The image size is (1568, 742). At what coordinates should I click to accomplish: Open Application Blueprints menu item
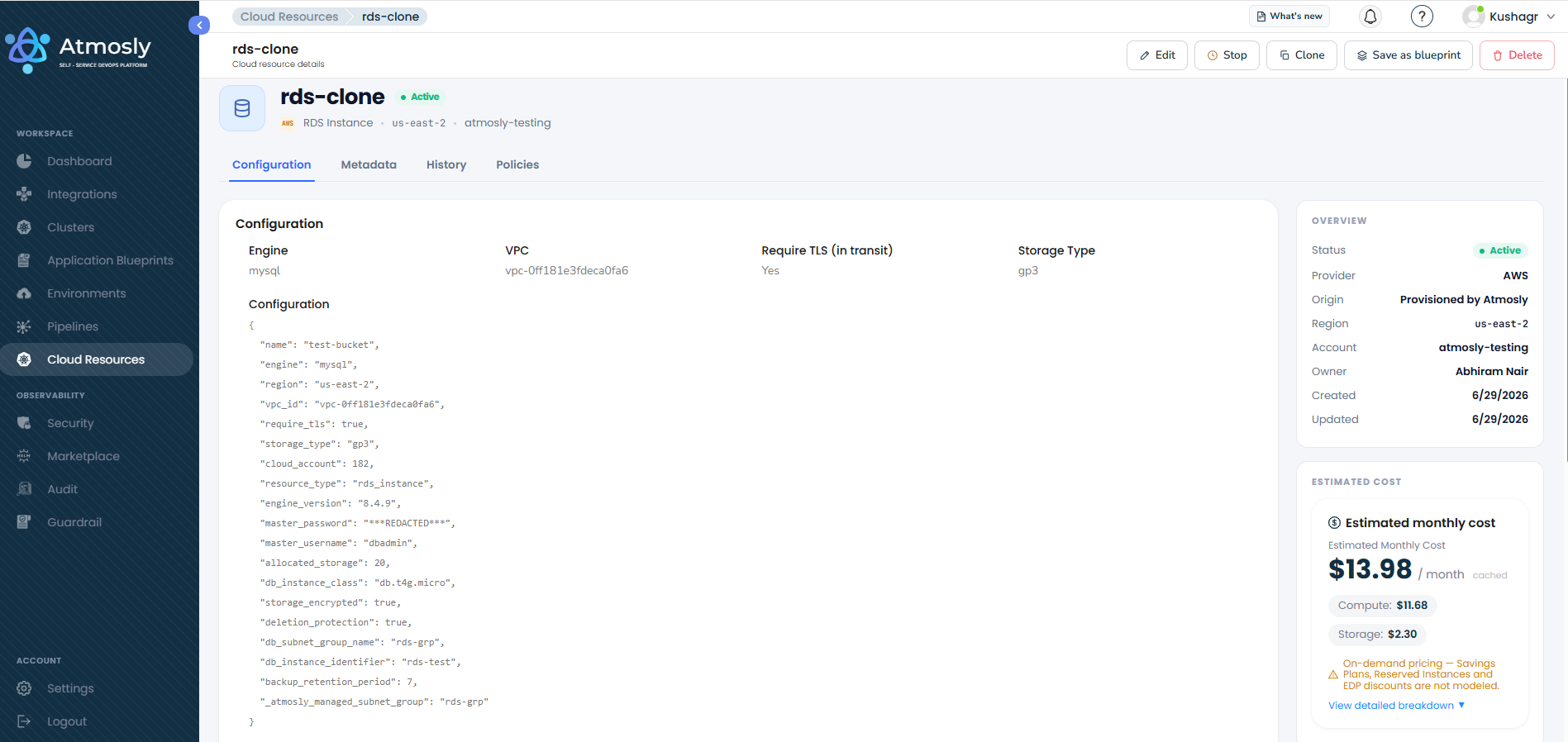[x=97, y=260]
